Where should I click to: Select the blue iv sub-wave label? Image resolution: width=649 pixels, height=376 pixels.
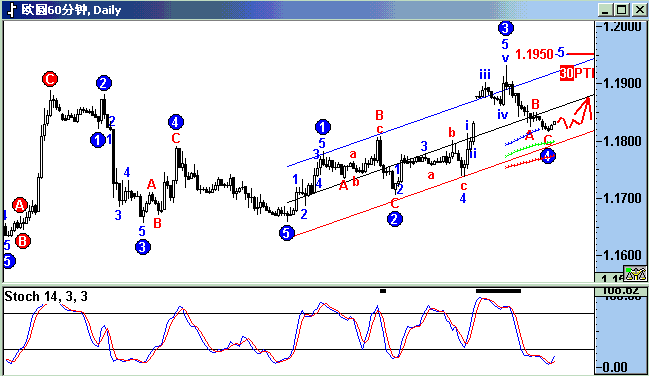pyautogui.click(x=502, y=114)
